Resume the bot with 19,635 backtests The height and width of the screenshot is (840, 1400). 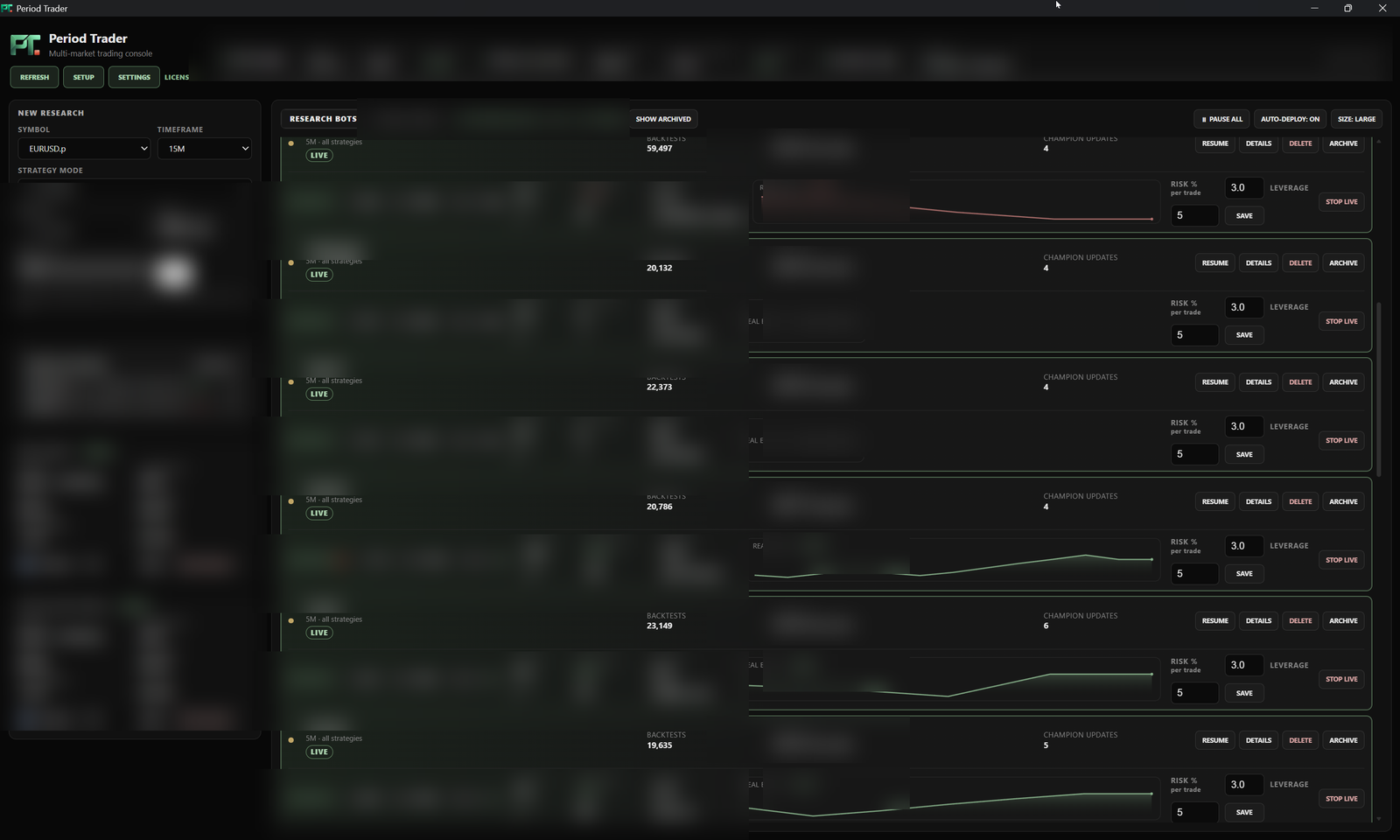click(1214, 740)
